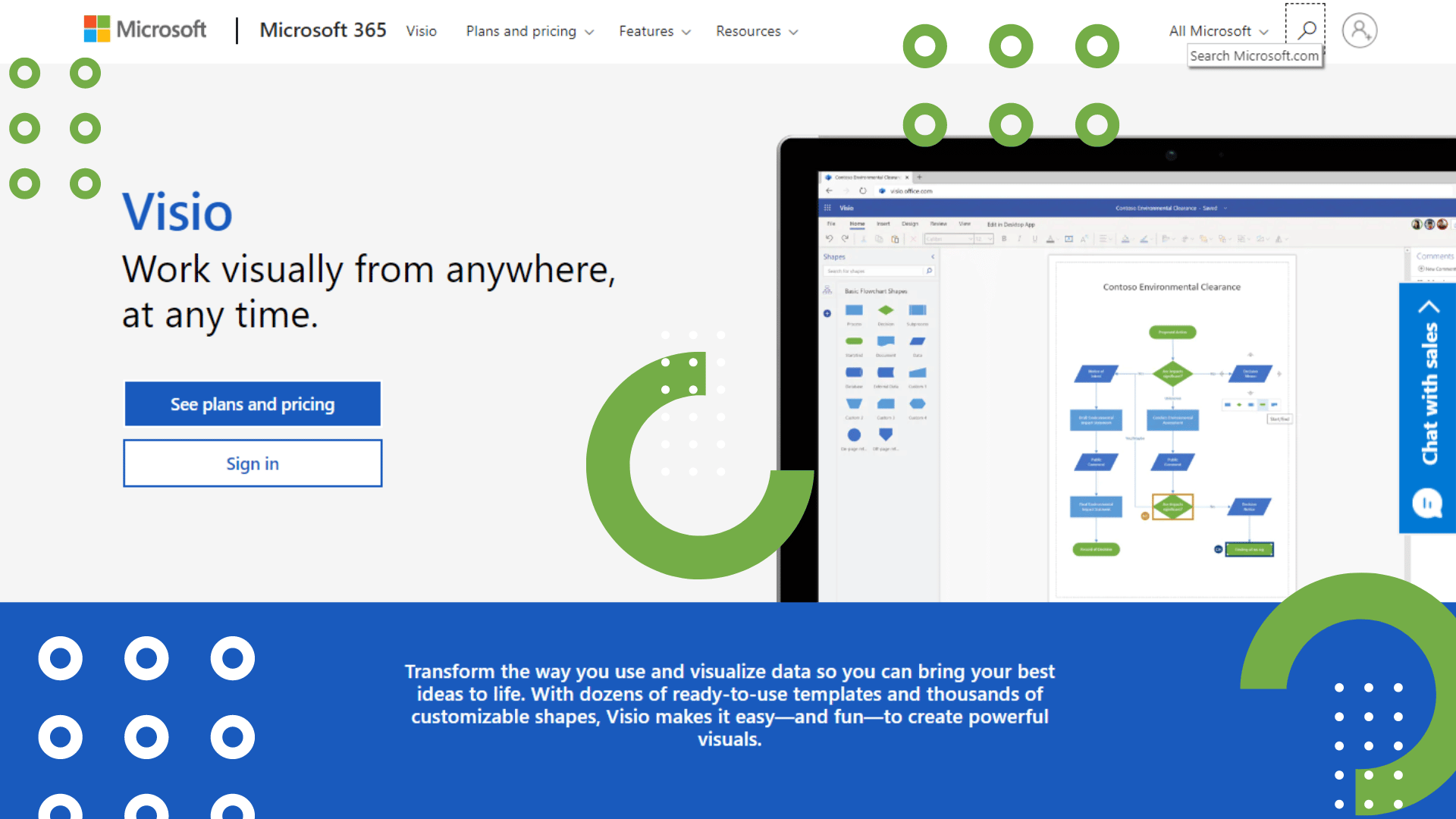Toggle the All Microsoft dropdown
Screen dimensions: 1456x819
point(1217,31)
